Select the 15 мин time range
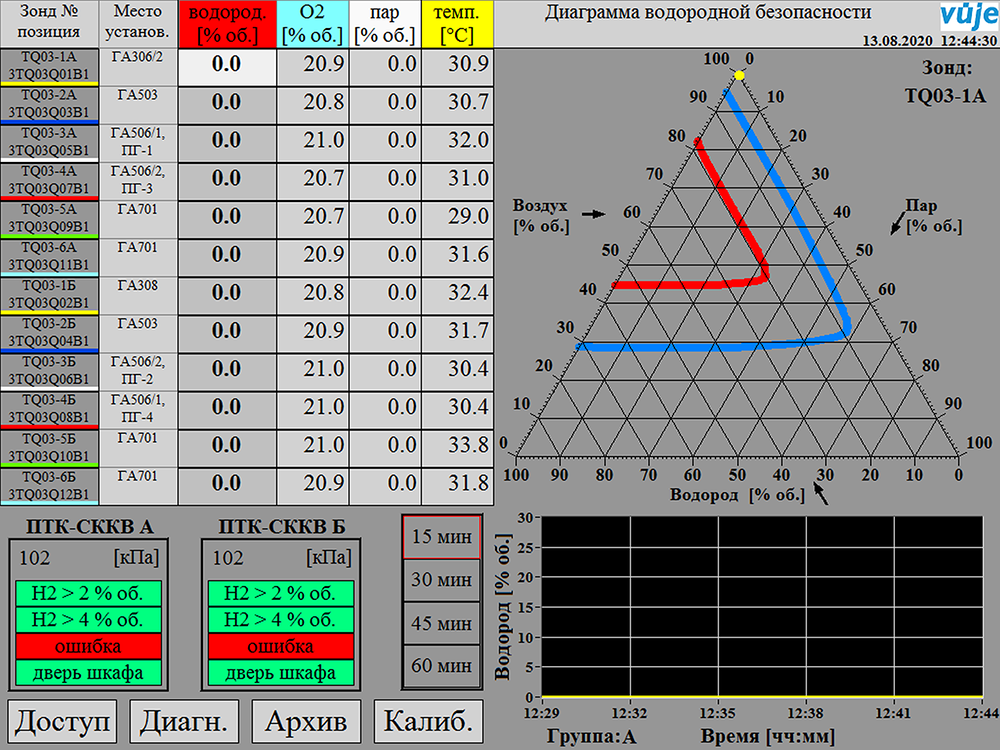1000x750 pixels. [441, 537]
